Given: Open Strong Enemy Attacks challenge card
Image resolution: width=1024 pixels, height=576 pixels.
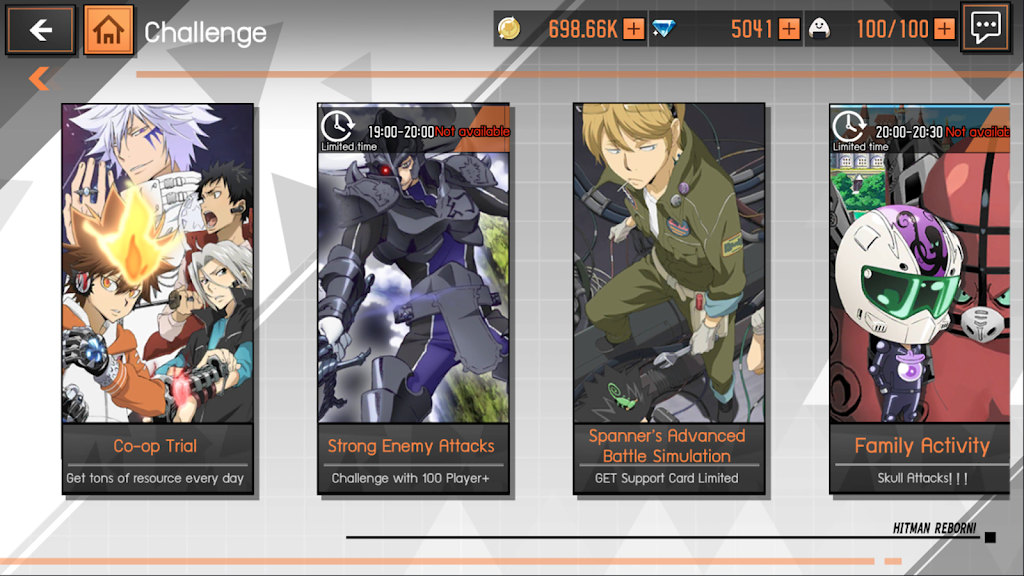Looking at the screenshot, I should pos(413,298).
